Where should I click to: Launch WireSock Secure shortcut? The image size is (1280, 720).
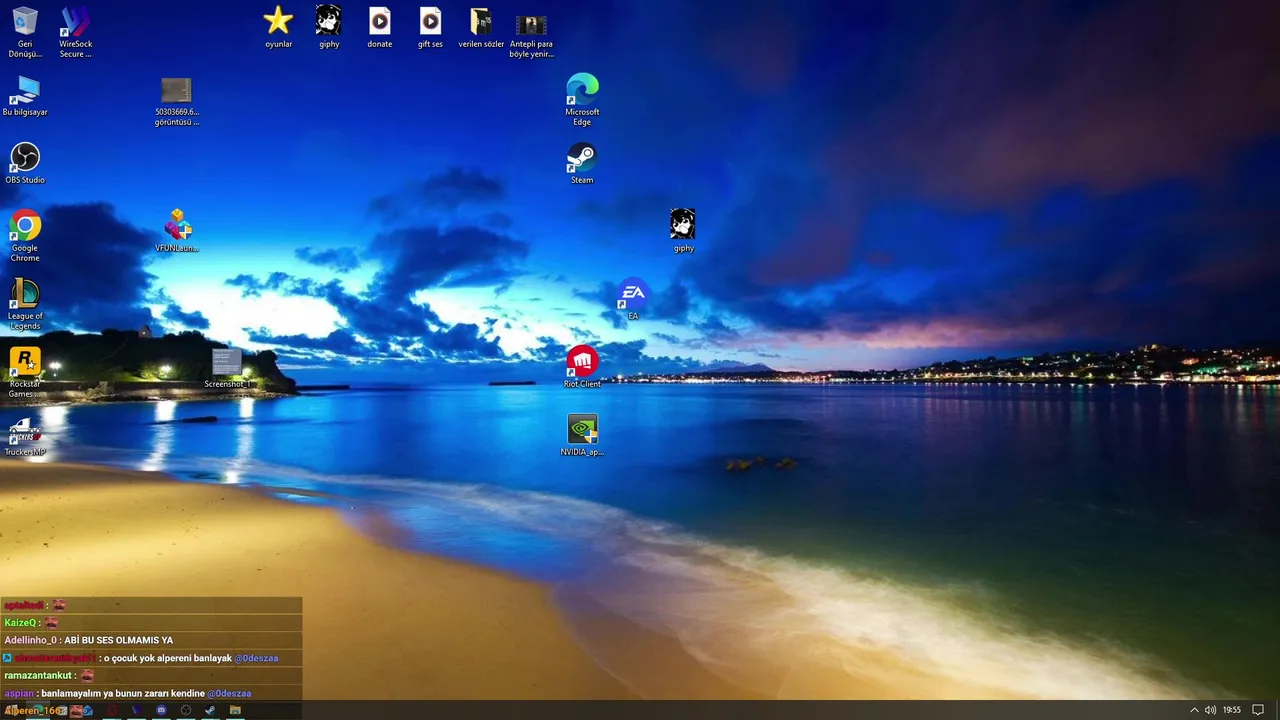coord(75,32)
